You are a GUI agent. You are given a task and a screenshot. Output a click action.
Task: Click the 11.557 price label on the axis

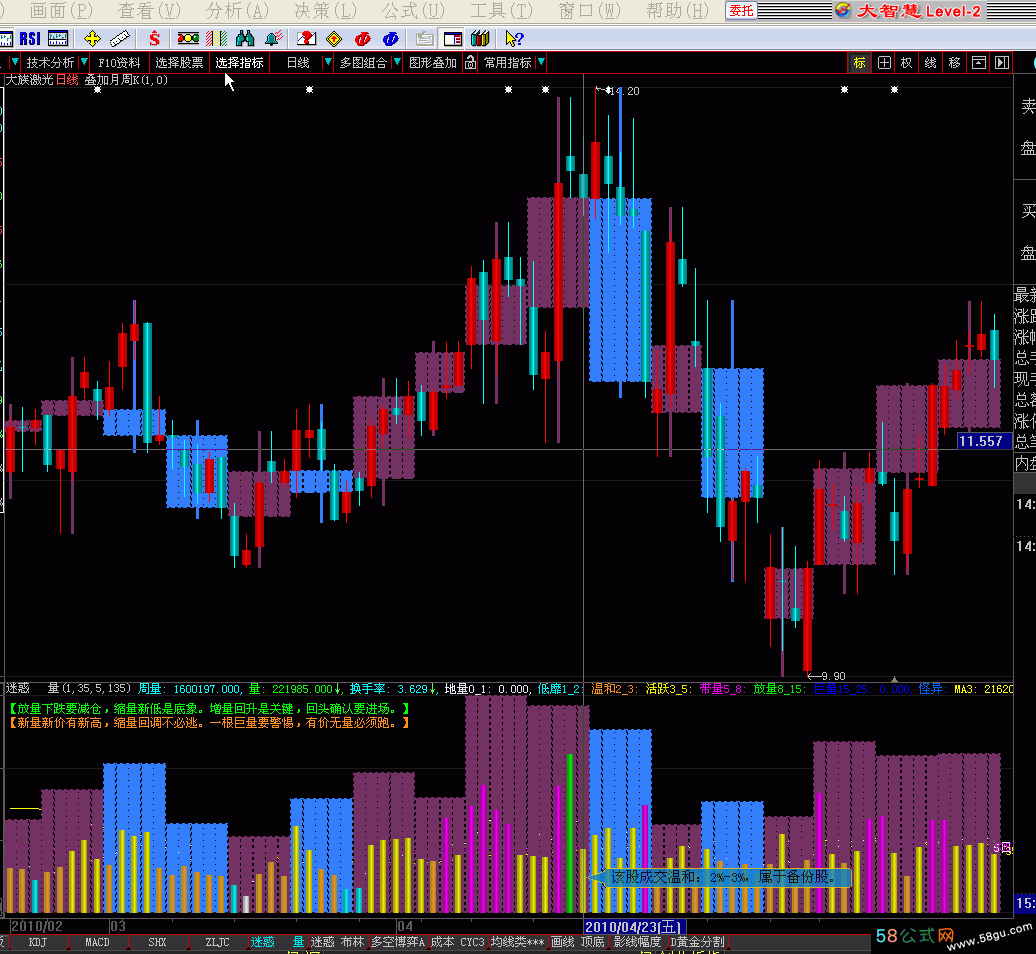point(980,441)
